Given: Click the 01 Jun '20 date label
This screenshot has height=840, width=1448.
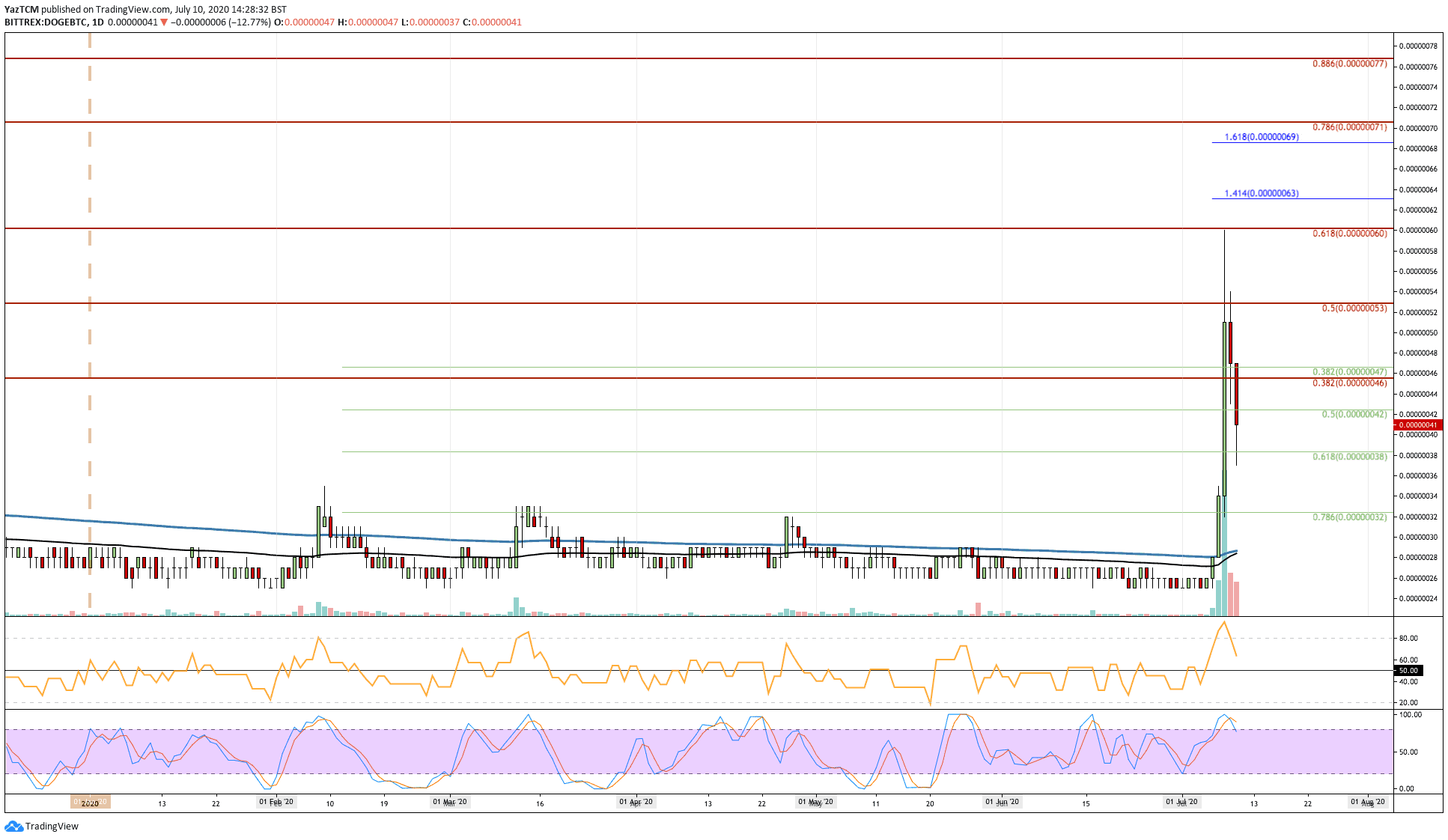Looking at the screenshot, I should [x=1003, y=803].
